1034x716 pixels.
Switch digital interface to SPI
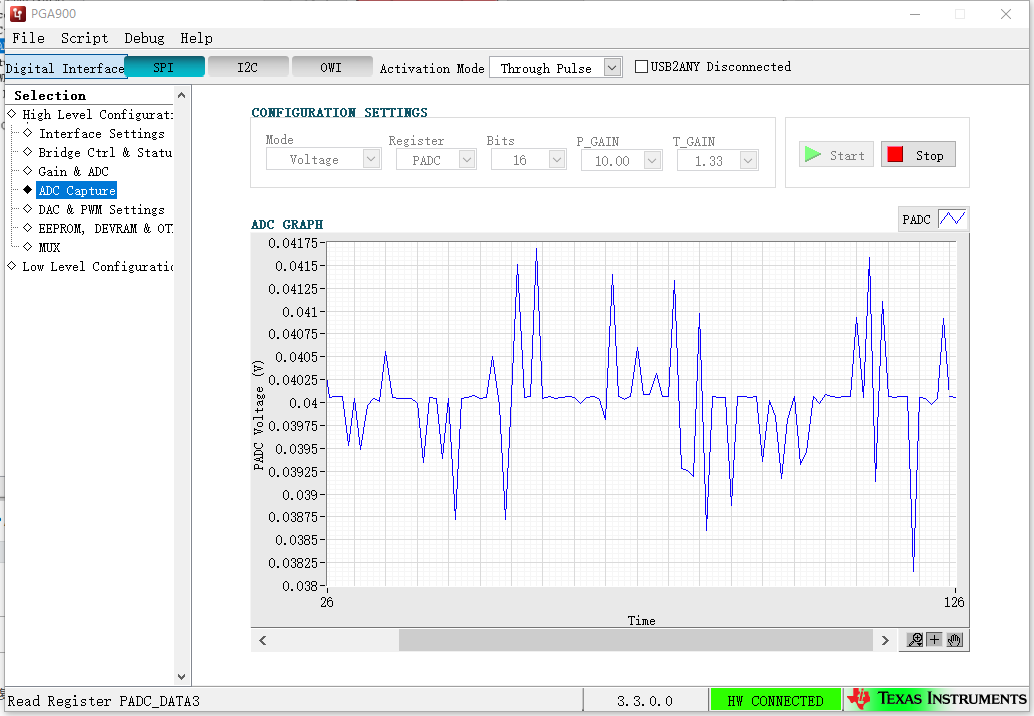pos(164,67)
